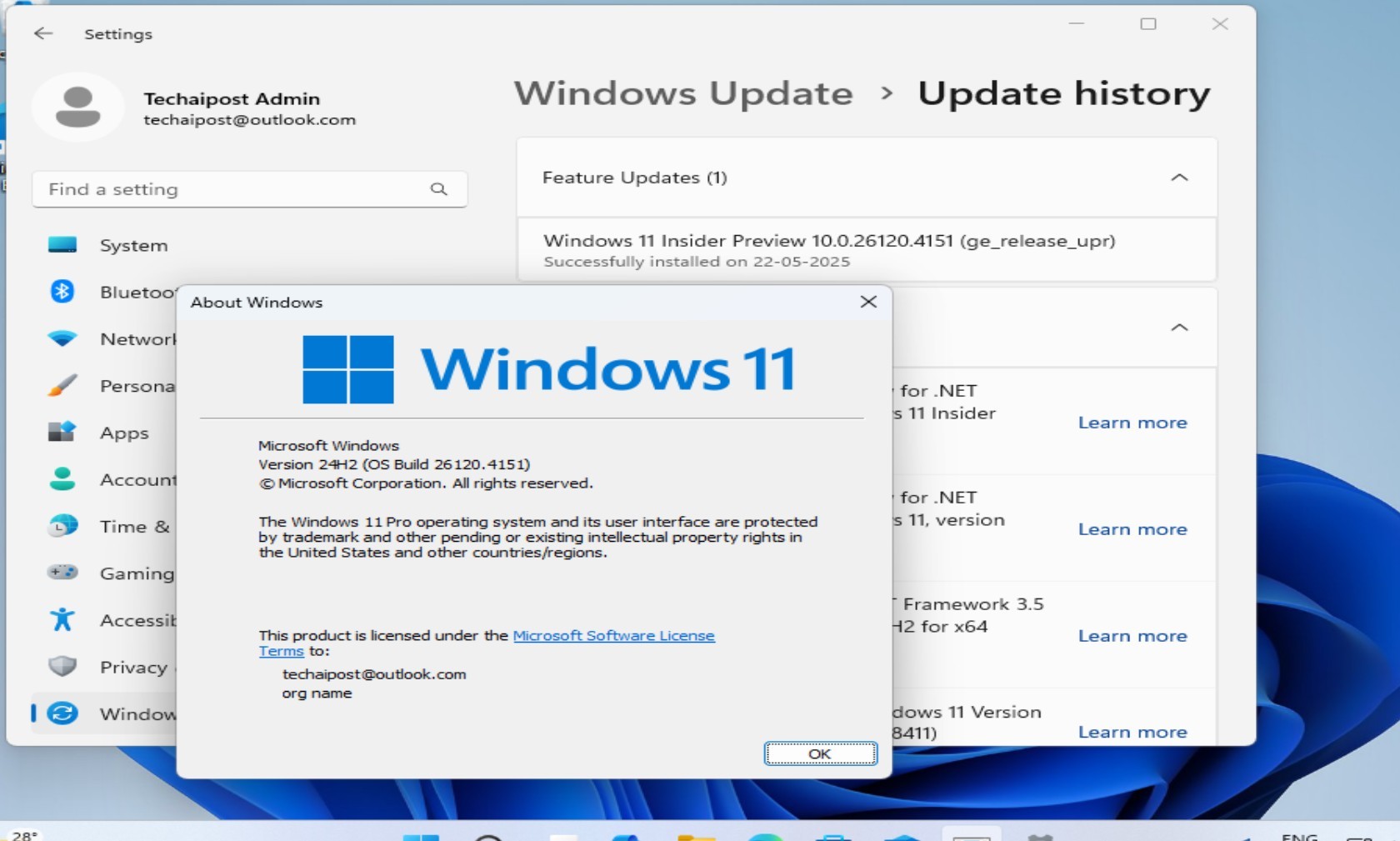Image resolution: width=1400 pixels, height=841 pixels.
Task: Click Learn more for Windows 11 Version update
Action: pos(1132,732)
